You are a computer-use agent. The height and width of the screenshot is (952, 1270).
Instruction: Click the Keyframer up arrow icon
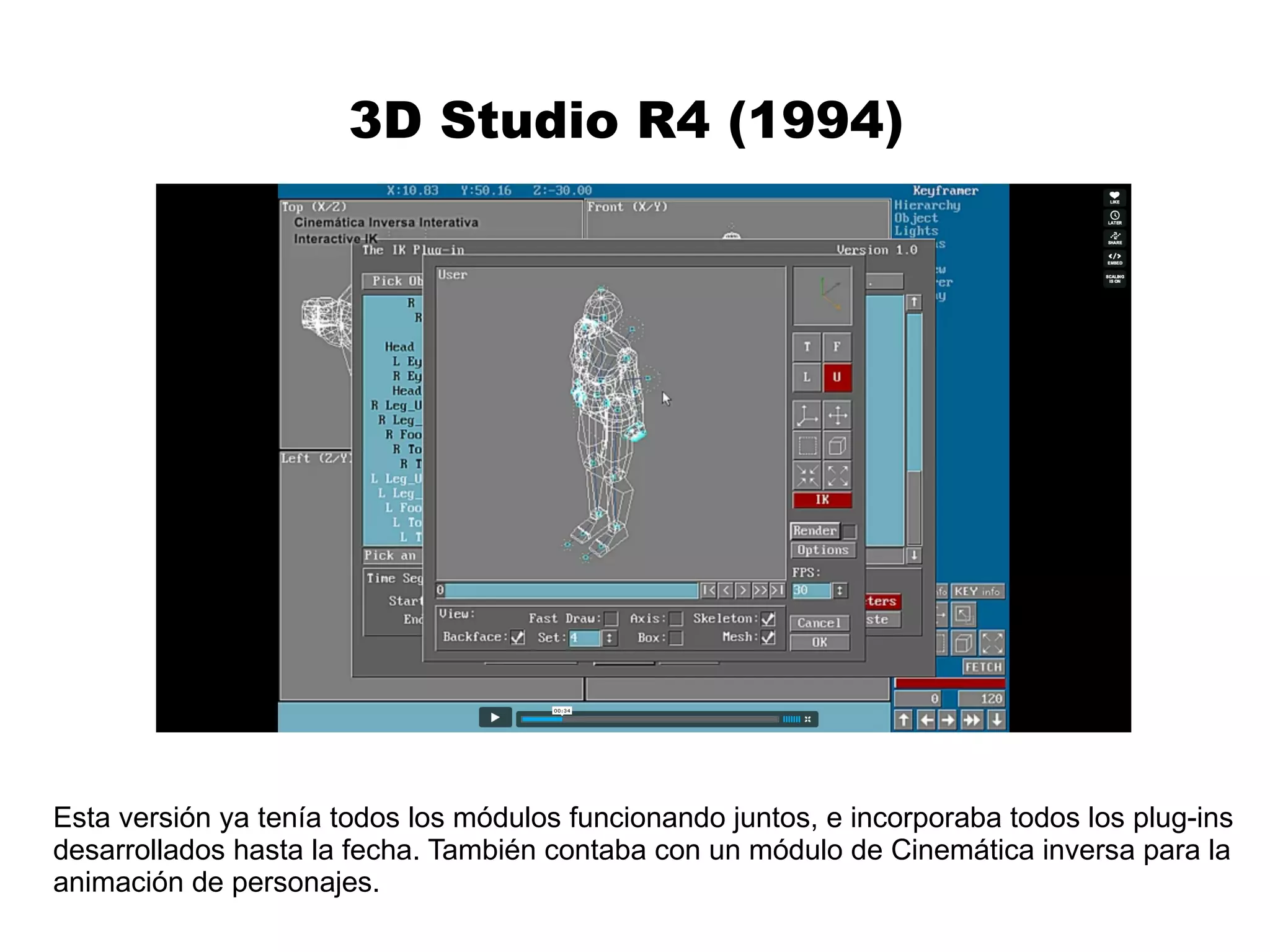tap(904, 720)
